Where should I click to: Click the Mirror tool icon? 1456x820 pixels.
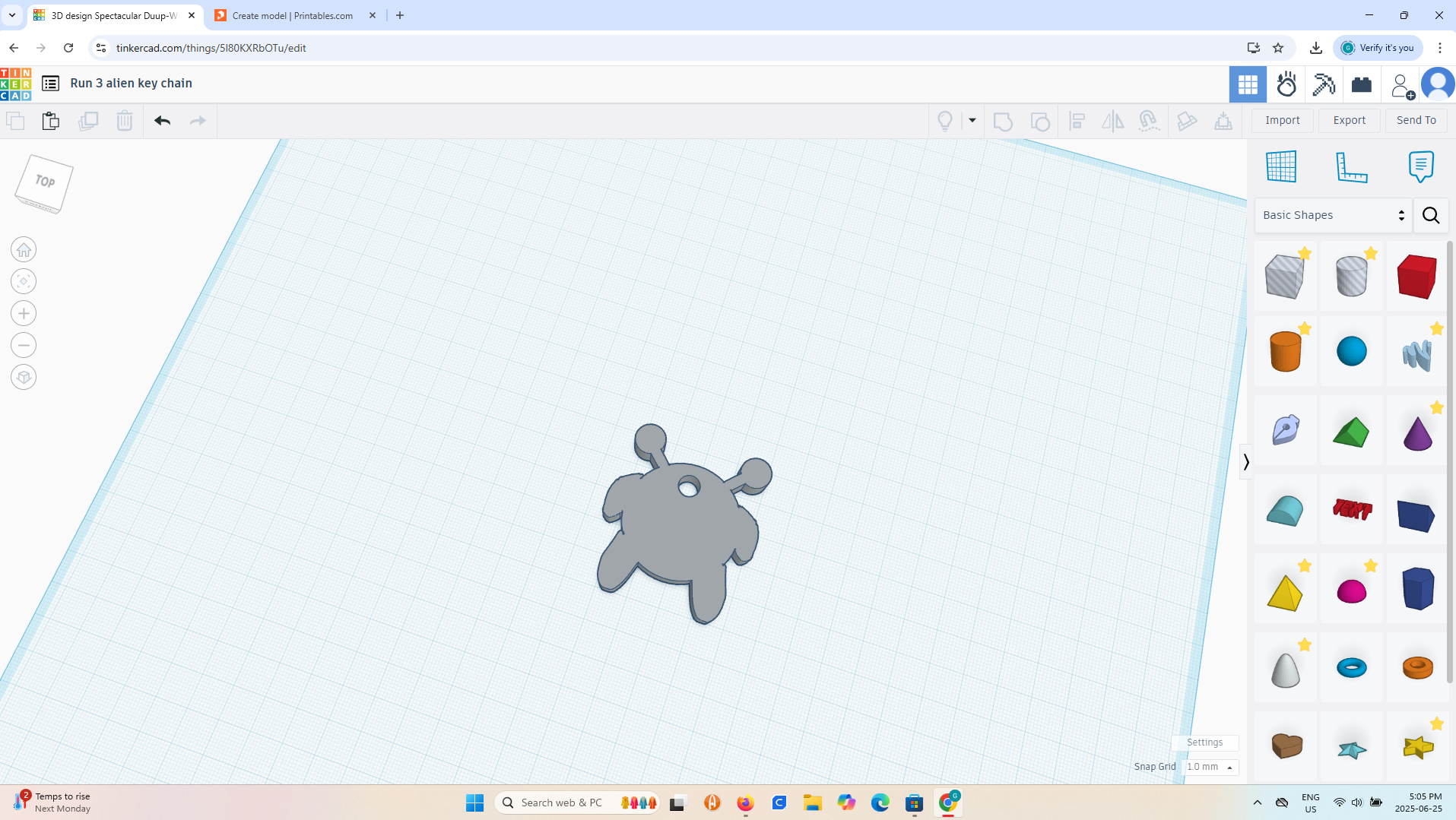coord(1113,121)
